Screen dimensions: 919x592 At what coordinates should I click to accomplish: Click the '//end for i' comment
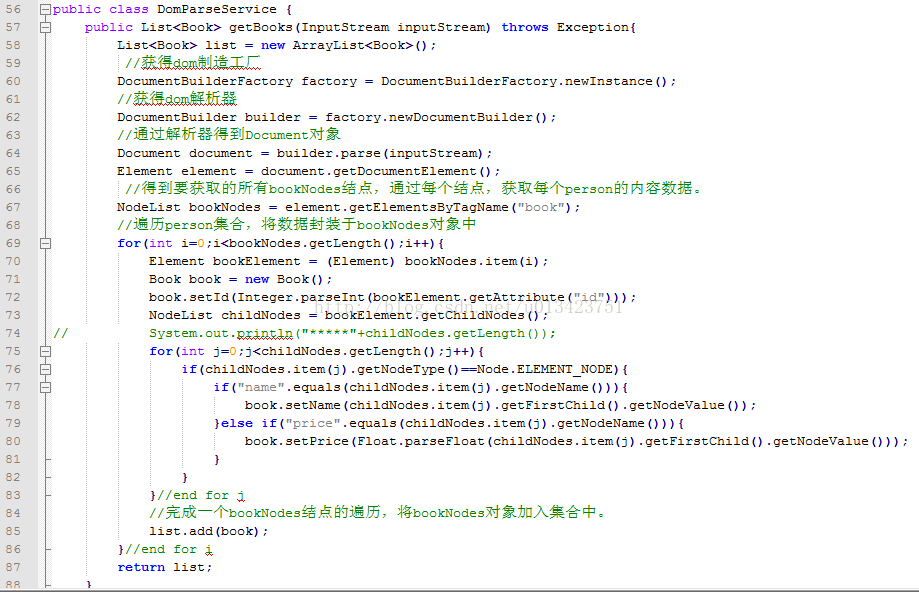click(x=169, y=549)
